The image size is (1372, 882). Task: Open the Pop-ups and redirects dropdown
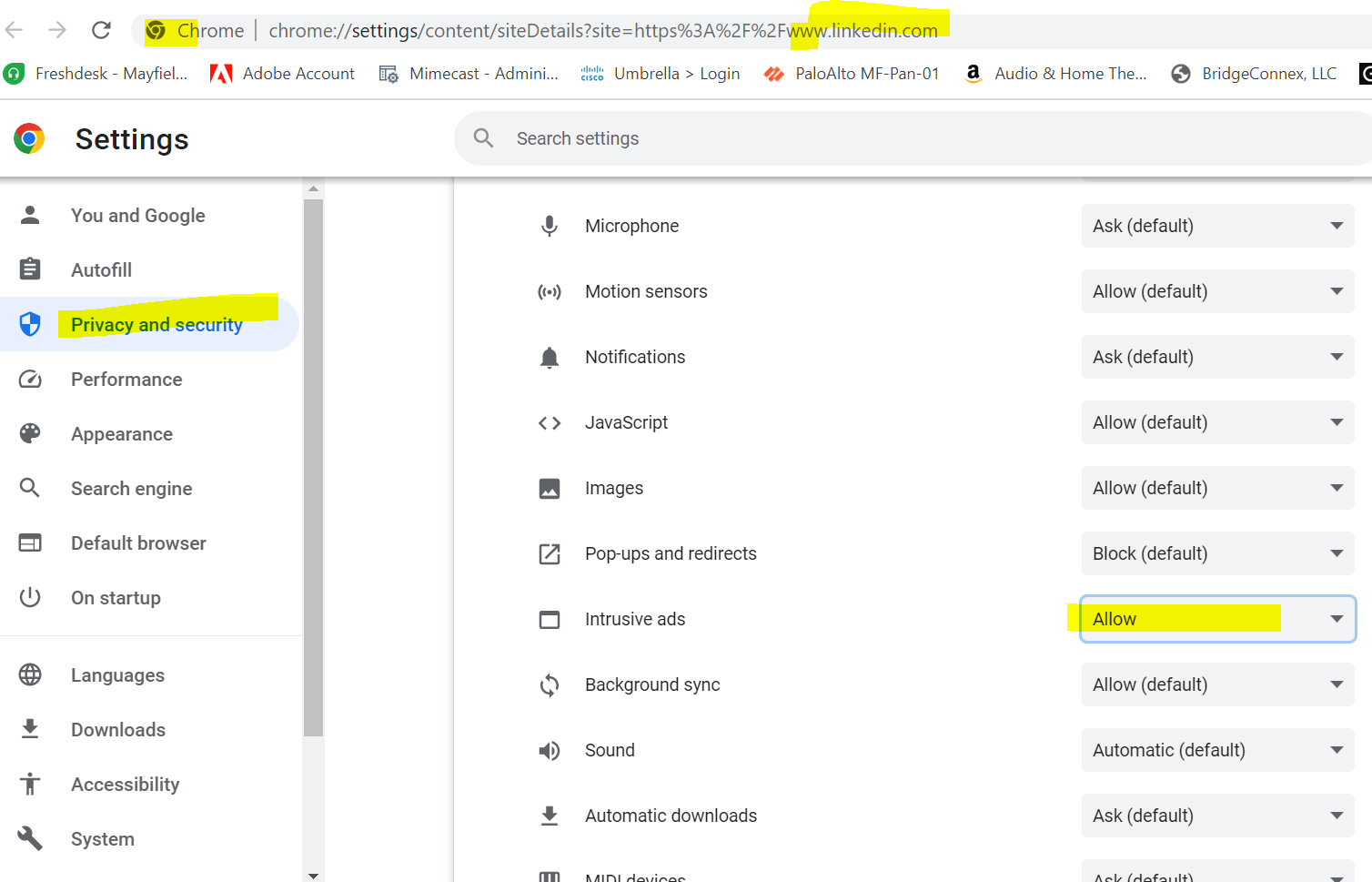tap(1218, 553)
